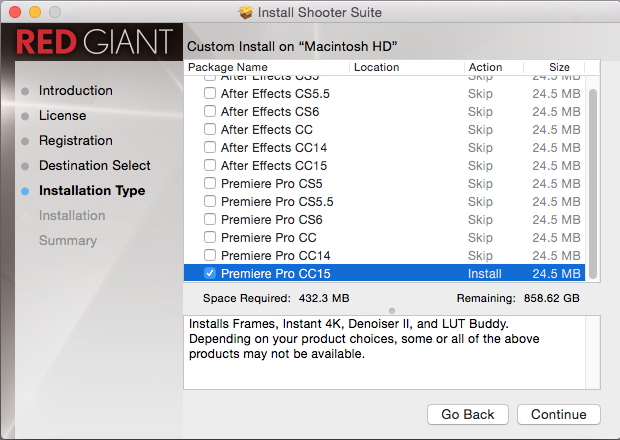Click the Install Shooter Suite window title
620x440 pixels.
pyautogui.click(x=319, y=12)
